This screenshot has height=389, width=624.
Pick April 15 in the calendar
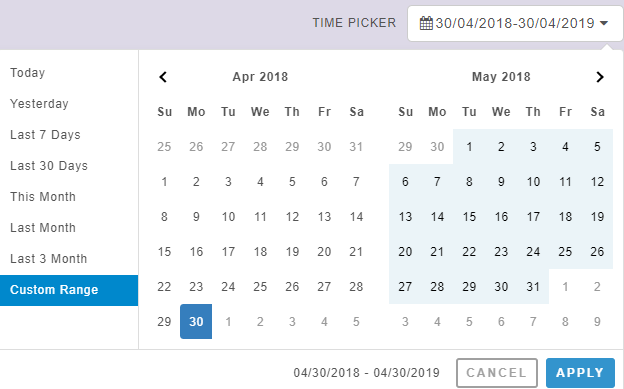click(x=164, y=252)
